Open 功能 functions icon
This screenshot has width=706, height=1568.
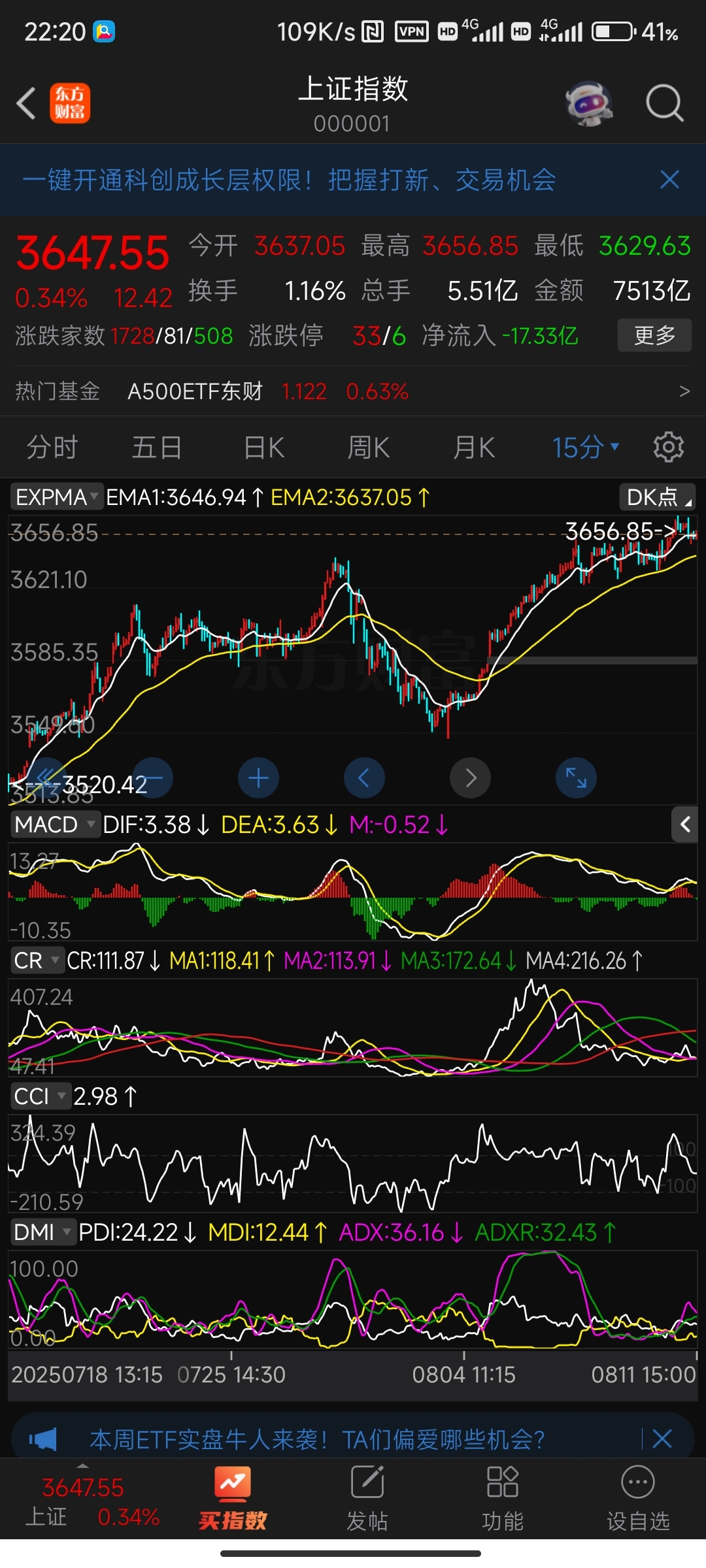tap(503, 1499)
